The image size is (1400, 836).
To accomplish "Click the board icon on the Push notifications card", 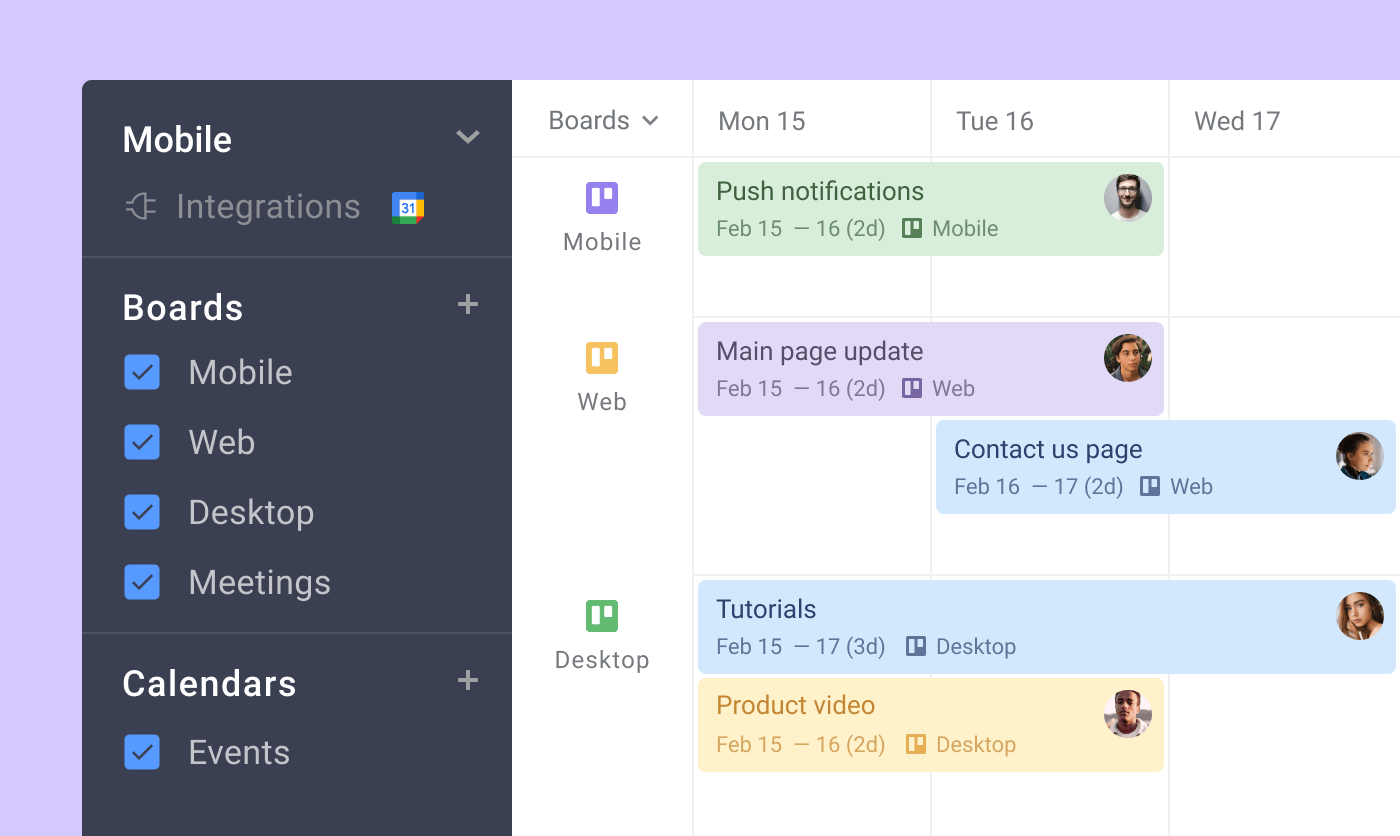I will coord(911,228).
